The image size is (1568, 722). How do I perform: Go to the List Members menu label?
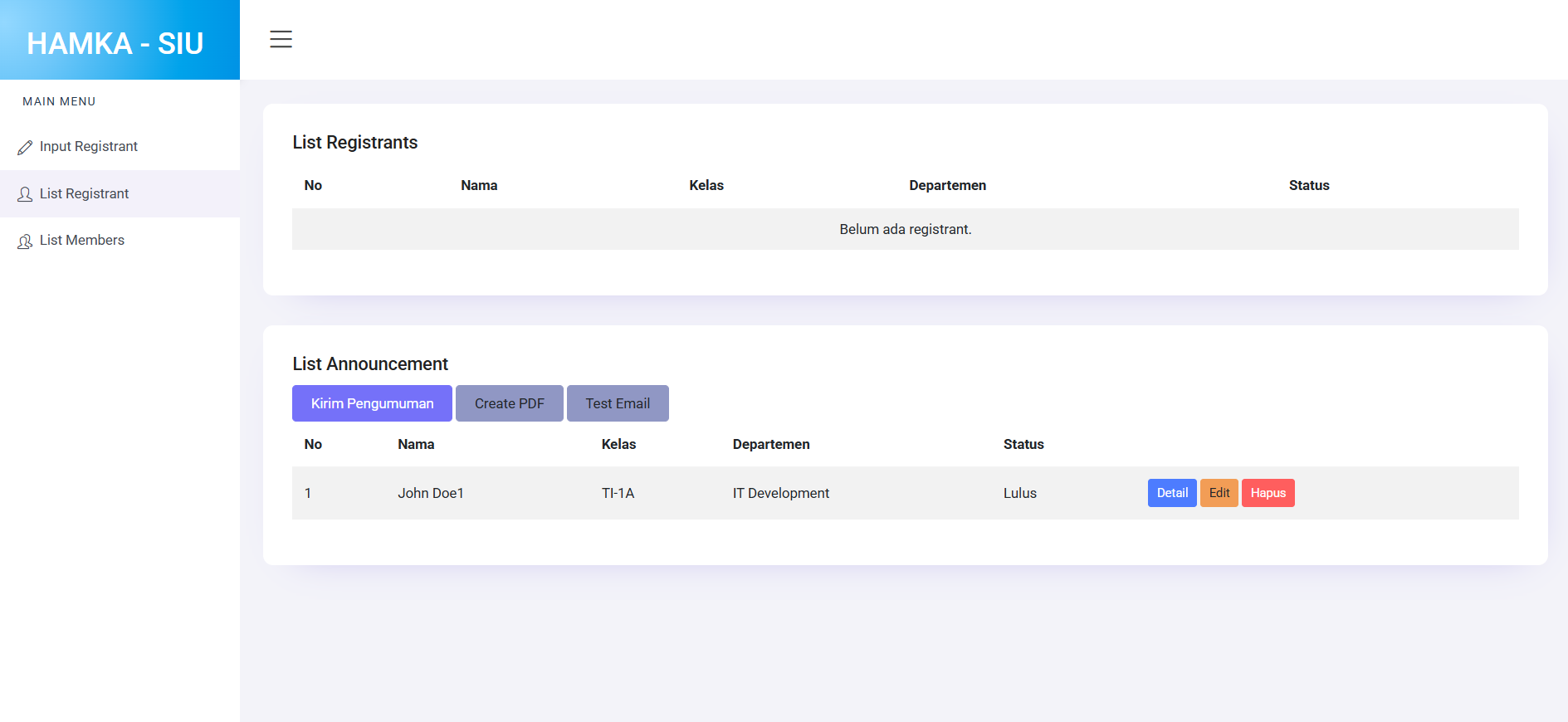pyautogui.click(x=81, y=240)
